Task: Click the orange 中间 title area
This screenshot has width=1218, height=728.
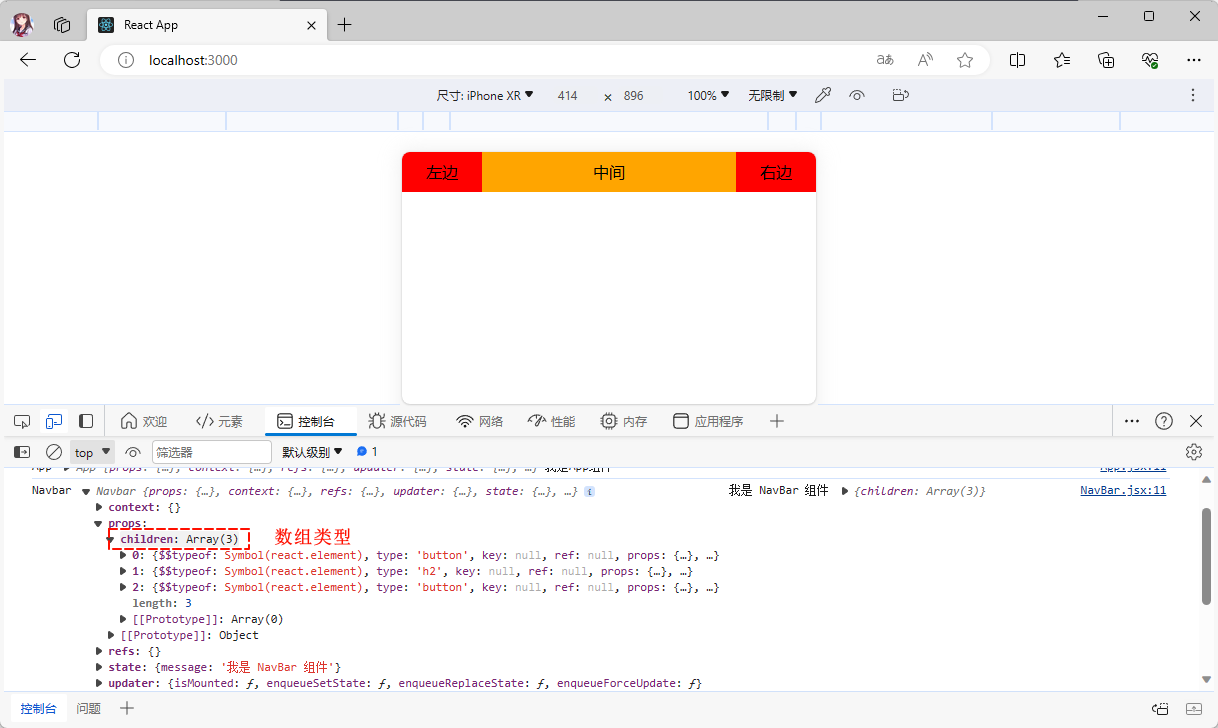Action: pos(608,172)
